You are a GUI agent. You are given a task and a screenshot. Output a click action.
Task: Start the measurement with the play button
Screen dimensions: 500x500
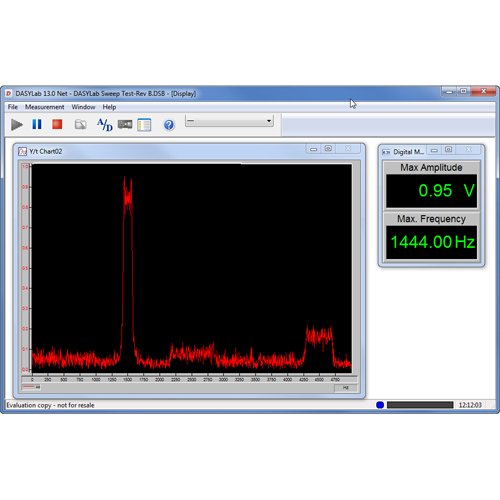(x=17, y=125)
